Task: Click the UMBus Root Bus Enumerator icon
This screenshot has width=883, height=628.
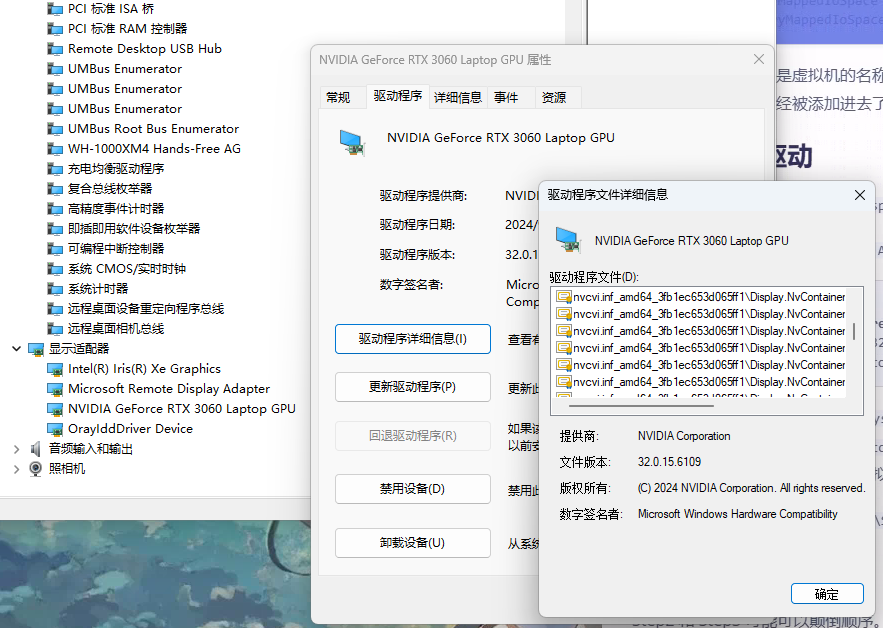Action: (55, 130)
